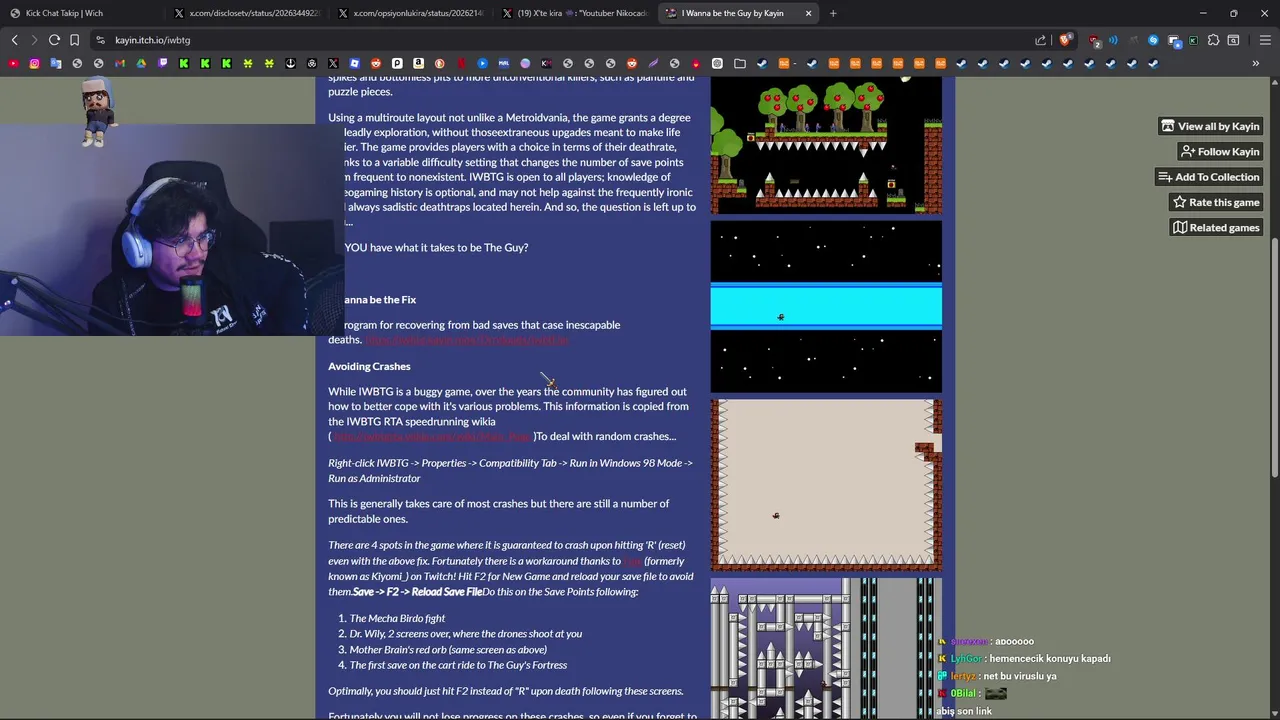
Task: Open the Google Drive bookmark
Action: click(x=141, y=63)
